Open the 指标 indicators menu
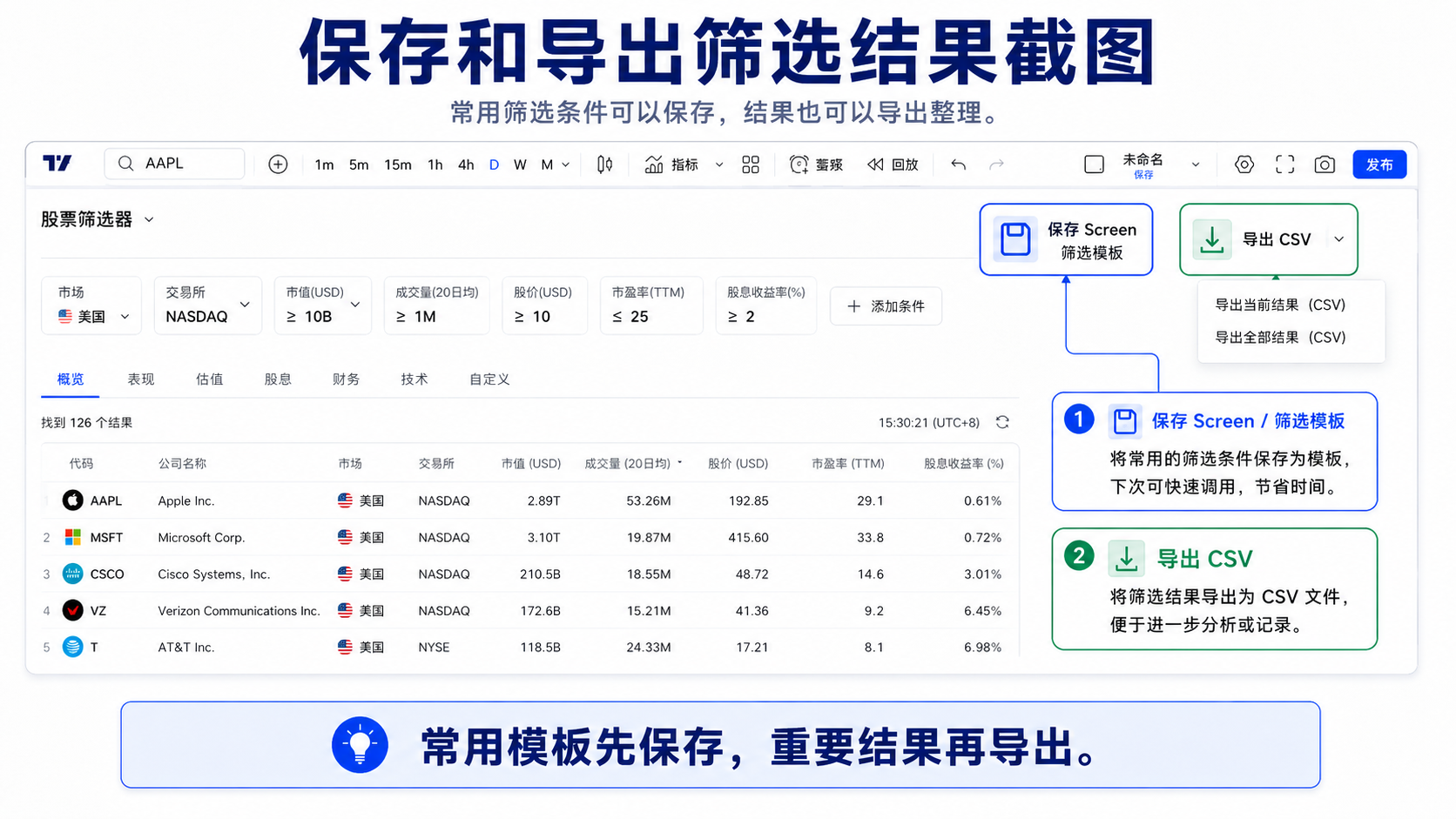The width and height of the screenshot is (1456, 819). [671, 164]
